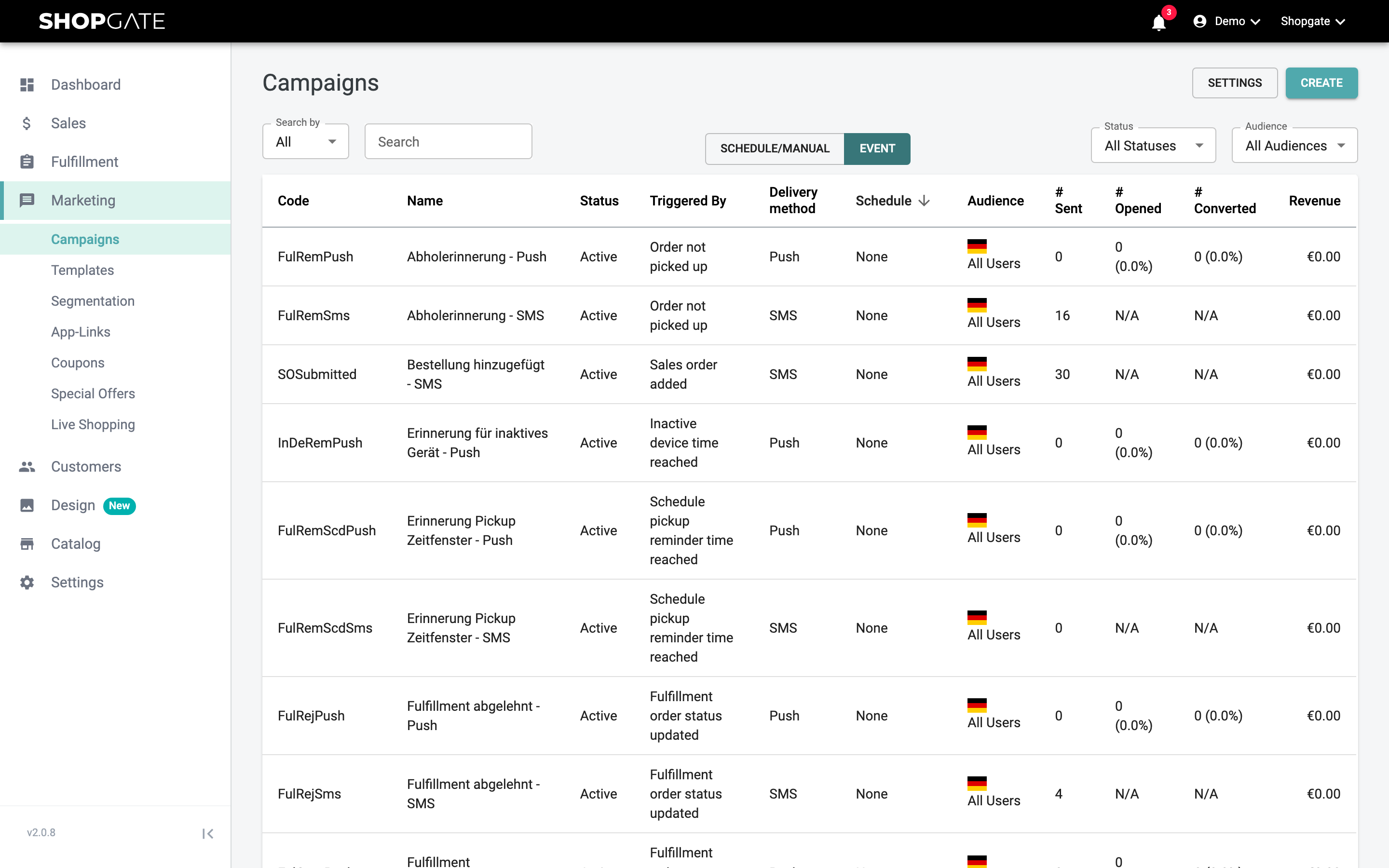
Task: Click the campaign Search input field
Action: pyautogui.click(x=448, y=142)
